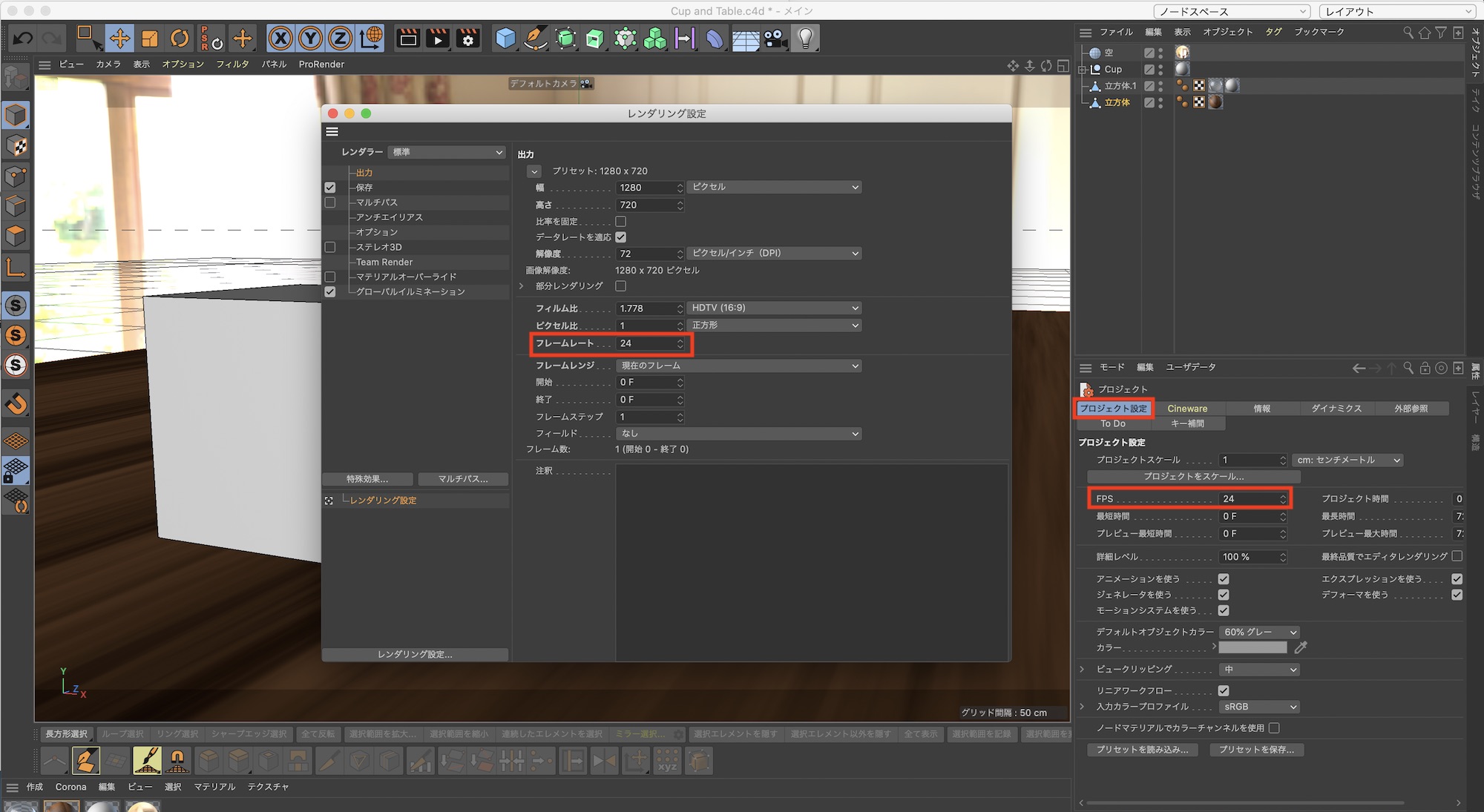This screenshot has width=1484, height=812.
Task: Open Edit Render Settings clapperboard gear icon
Action: (x=468, y=38)
